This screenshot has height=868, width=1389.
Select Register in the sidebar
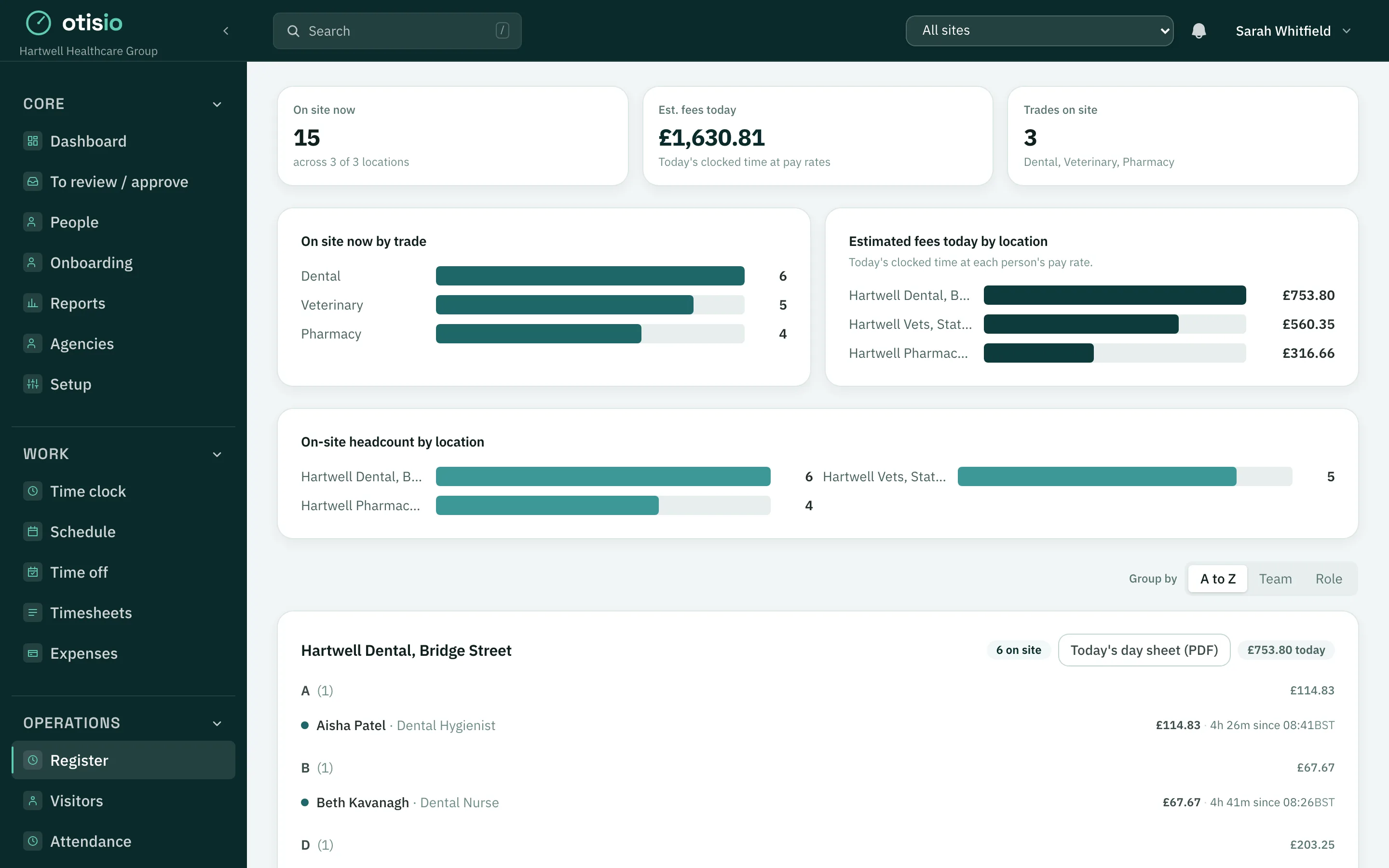pos(123,760)
